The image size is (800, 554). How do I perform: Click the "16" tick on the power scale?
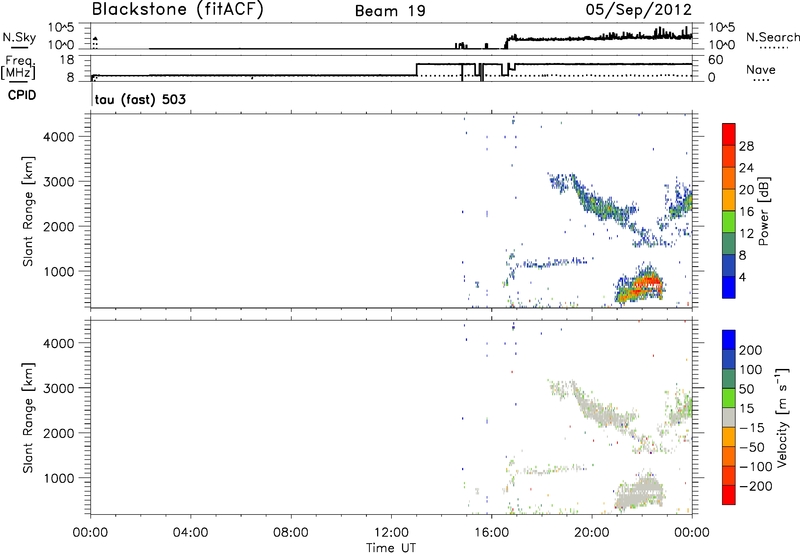tap(746, 212)
